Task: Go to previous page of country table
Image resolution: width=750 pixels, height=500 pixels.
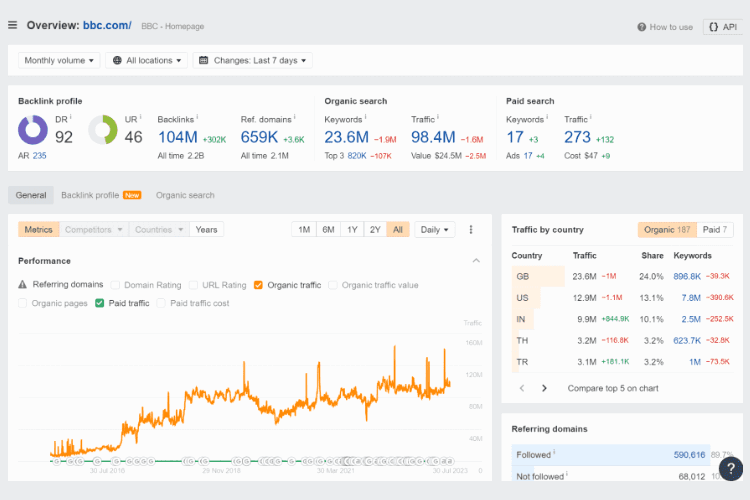Action: click(522, 388)
